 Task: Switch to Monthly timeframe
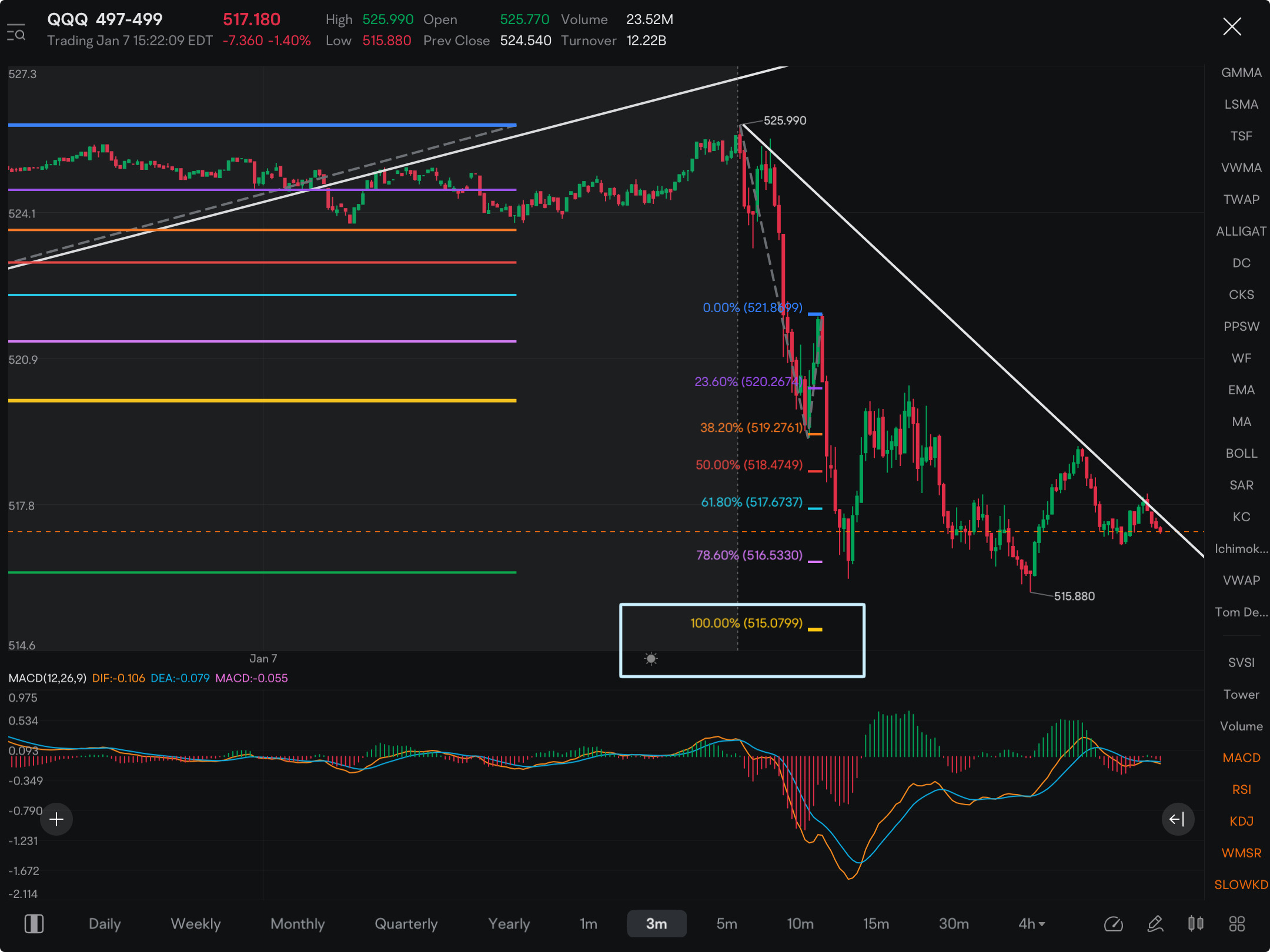coord(298,924)
